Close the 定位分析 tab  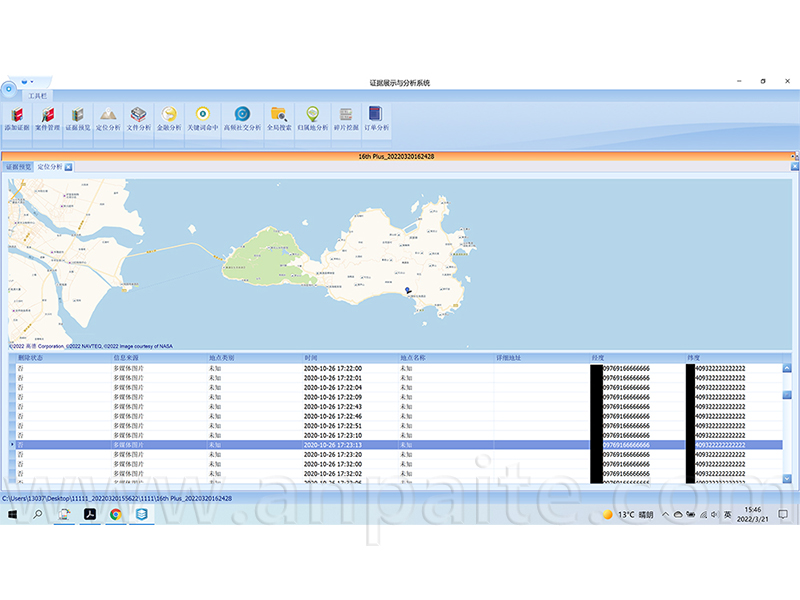tap(68, 167)
